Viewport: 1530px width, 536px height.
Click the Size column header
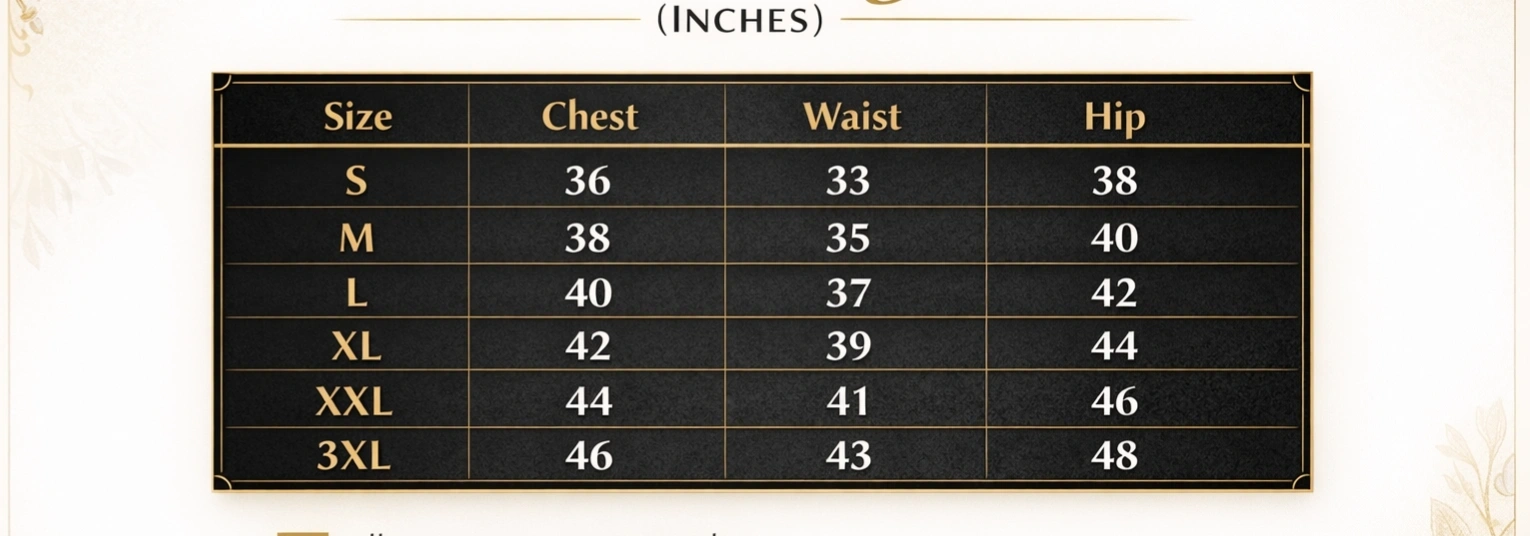(357, 117)
